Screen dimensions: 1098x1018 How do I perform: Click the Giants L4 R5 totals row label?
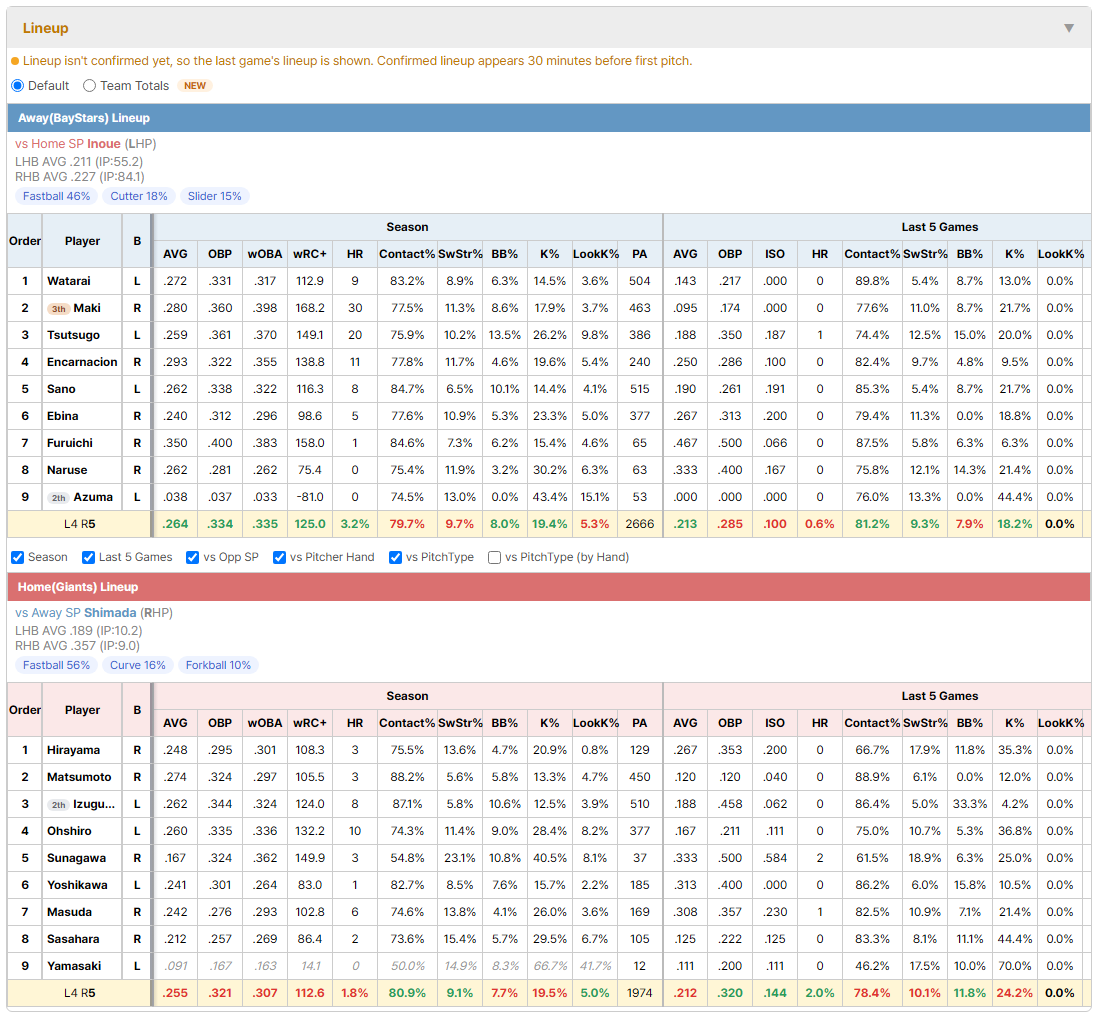point(79,993)
